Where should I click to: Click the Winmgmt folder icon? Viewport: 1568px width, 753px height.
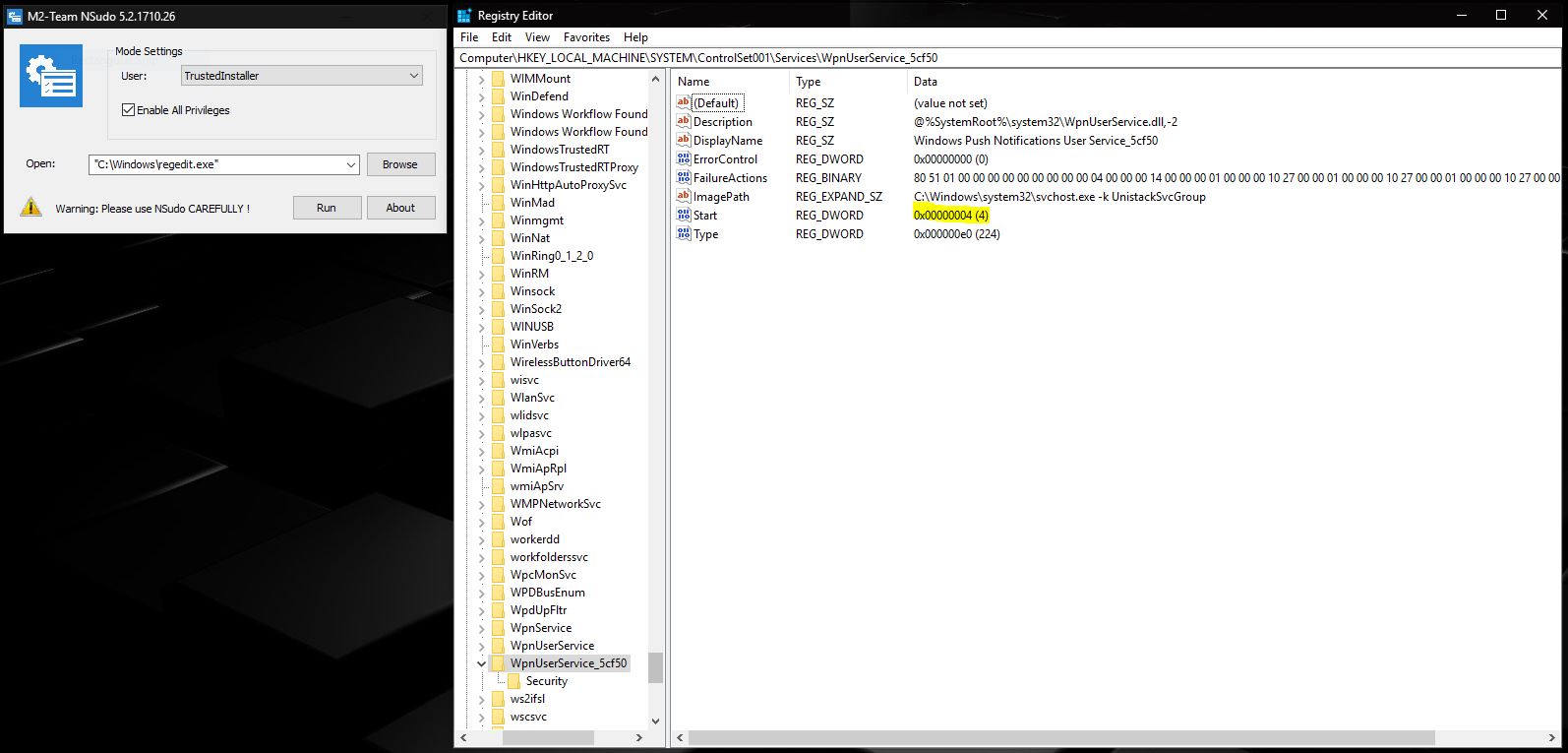pos(498,220)
